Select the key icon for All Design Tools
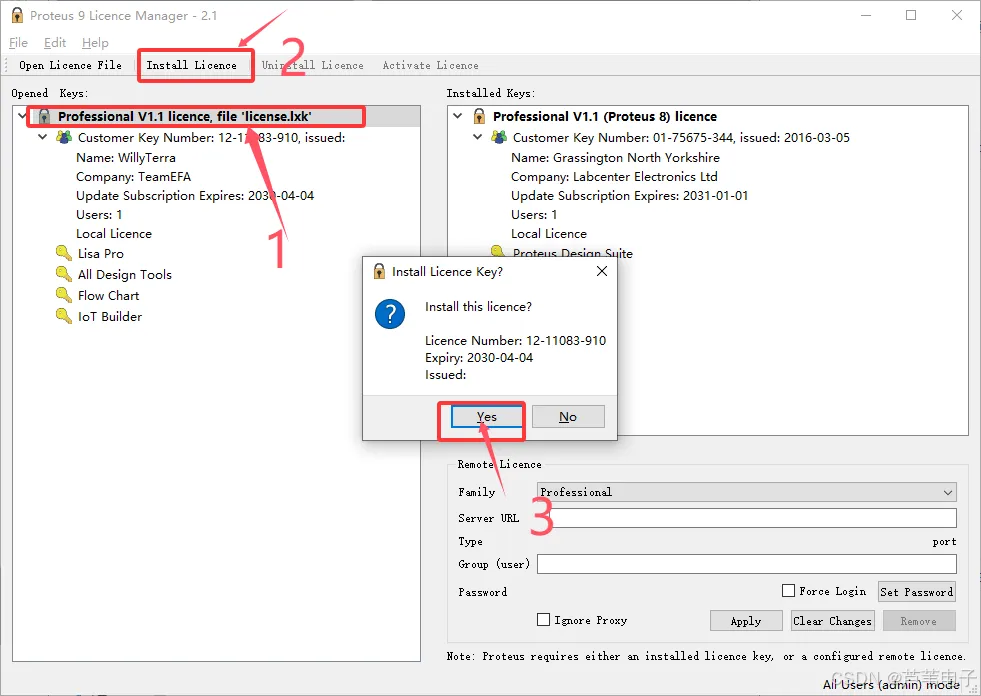This screenshot has width=981, height=696. click(64, 274)
